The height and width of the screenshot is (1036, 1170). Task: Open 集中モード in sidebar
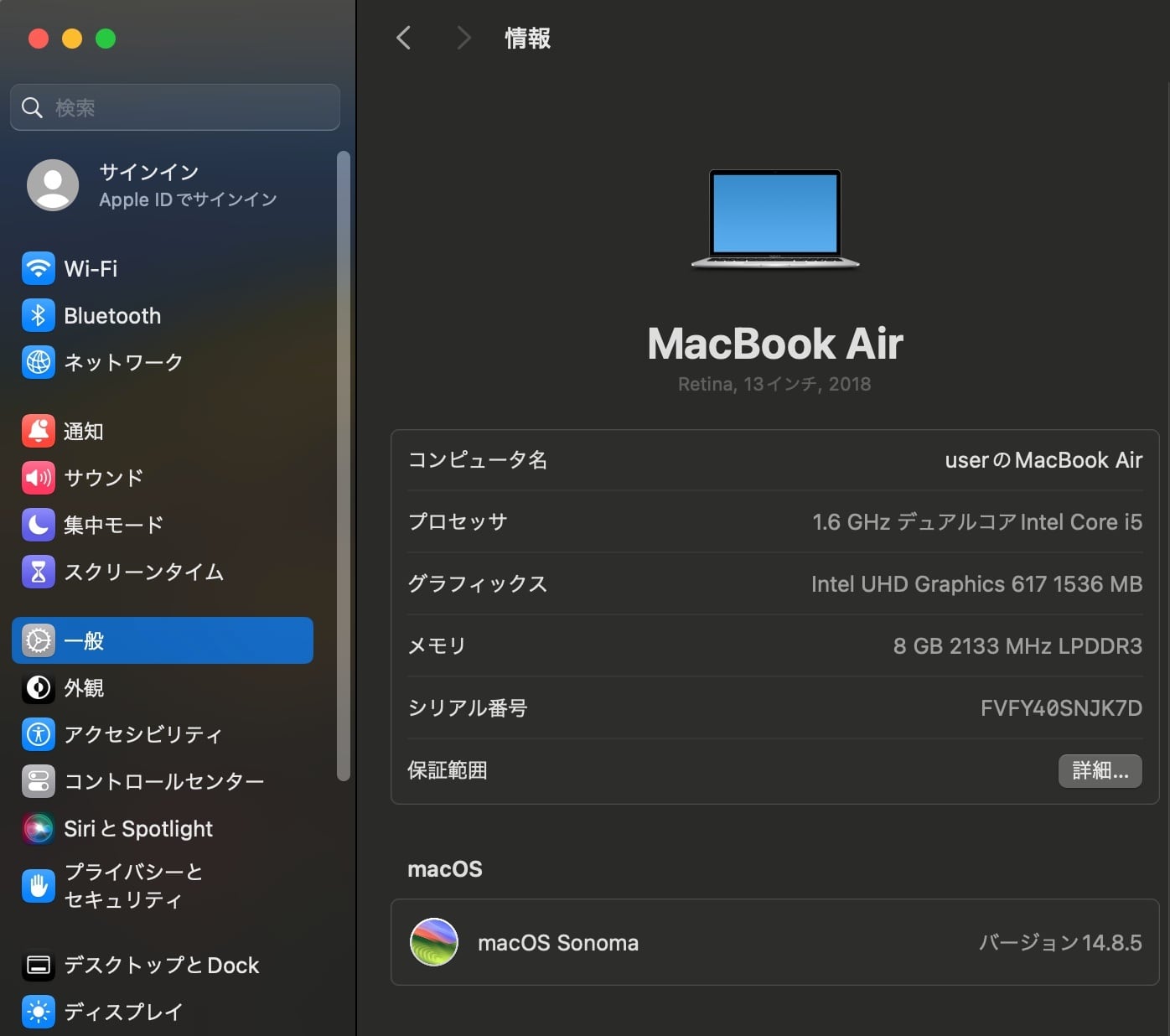(x=163, y=526)
